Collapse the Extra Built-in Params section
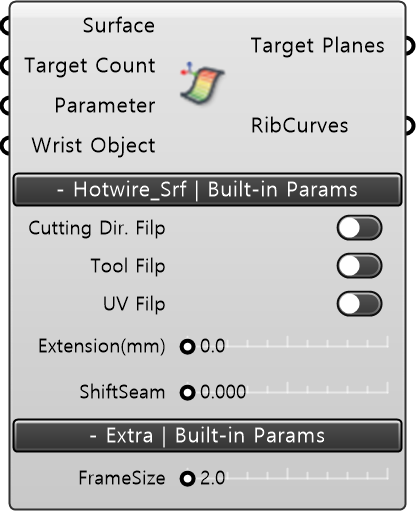416x511 pixels. click(x=207, y=436)
